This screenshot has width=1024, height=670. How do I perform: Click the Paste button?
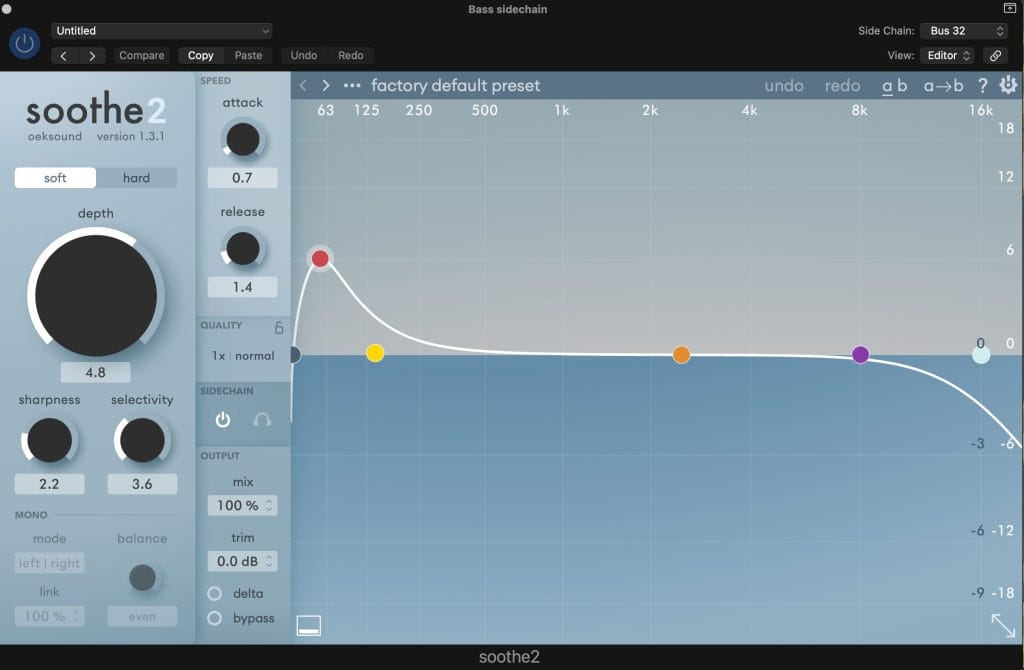pos(248,56)
